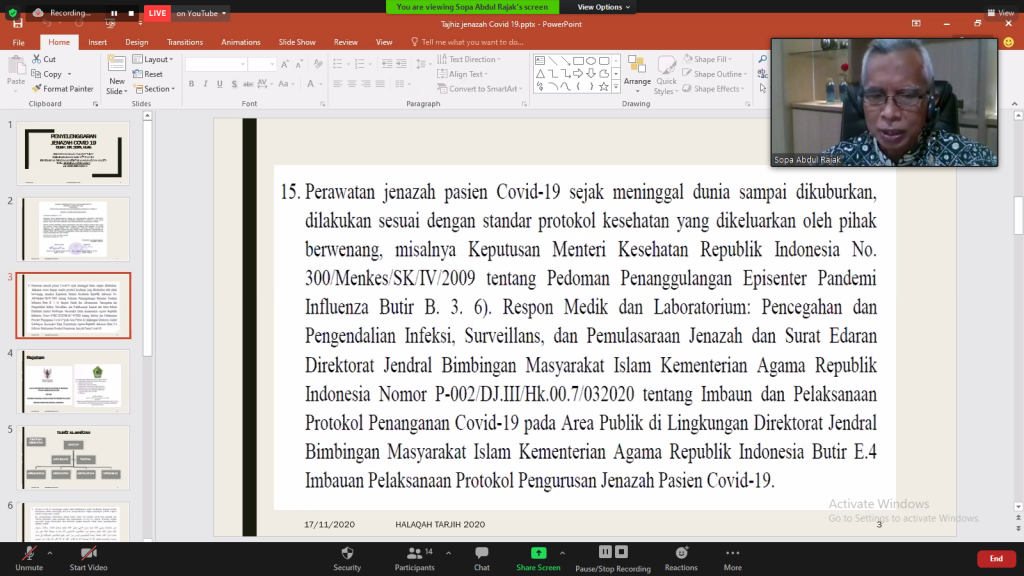Open the Review ribbon tab

(x=345, y=42)
